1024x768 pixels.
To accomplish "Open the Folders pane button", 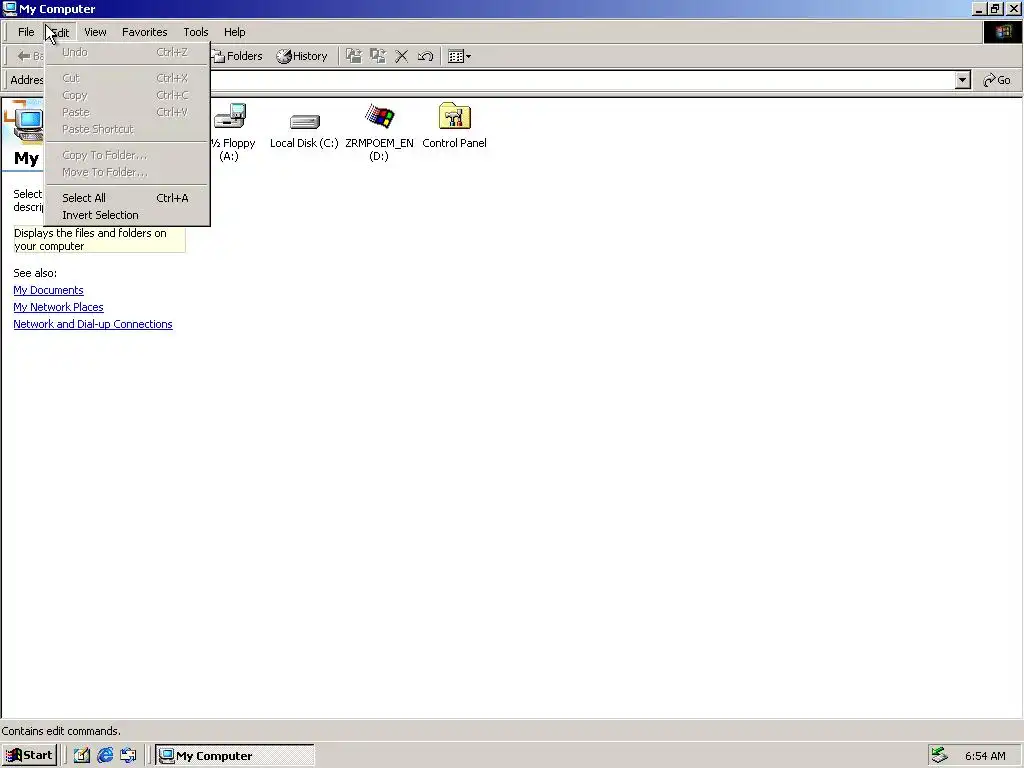I will [x=237, y=56].
